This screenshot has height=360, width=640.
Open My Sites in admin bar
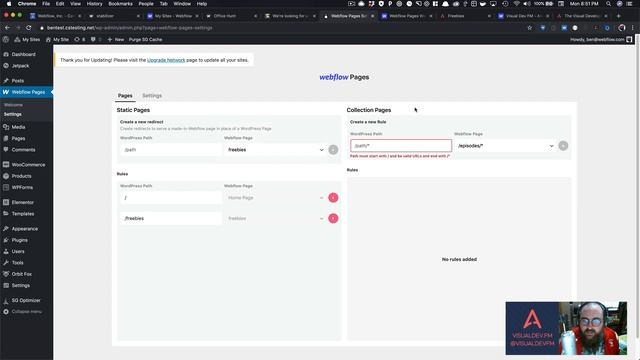(27, 40)
